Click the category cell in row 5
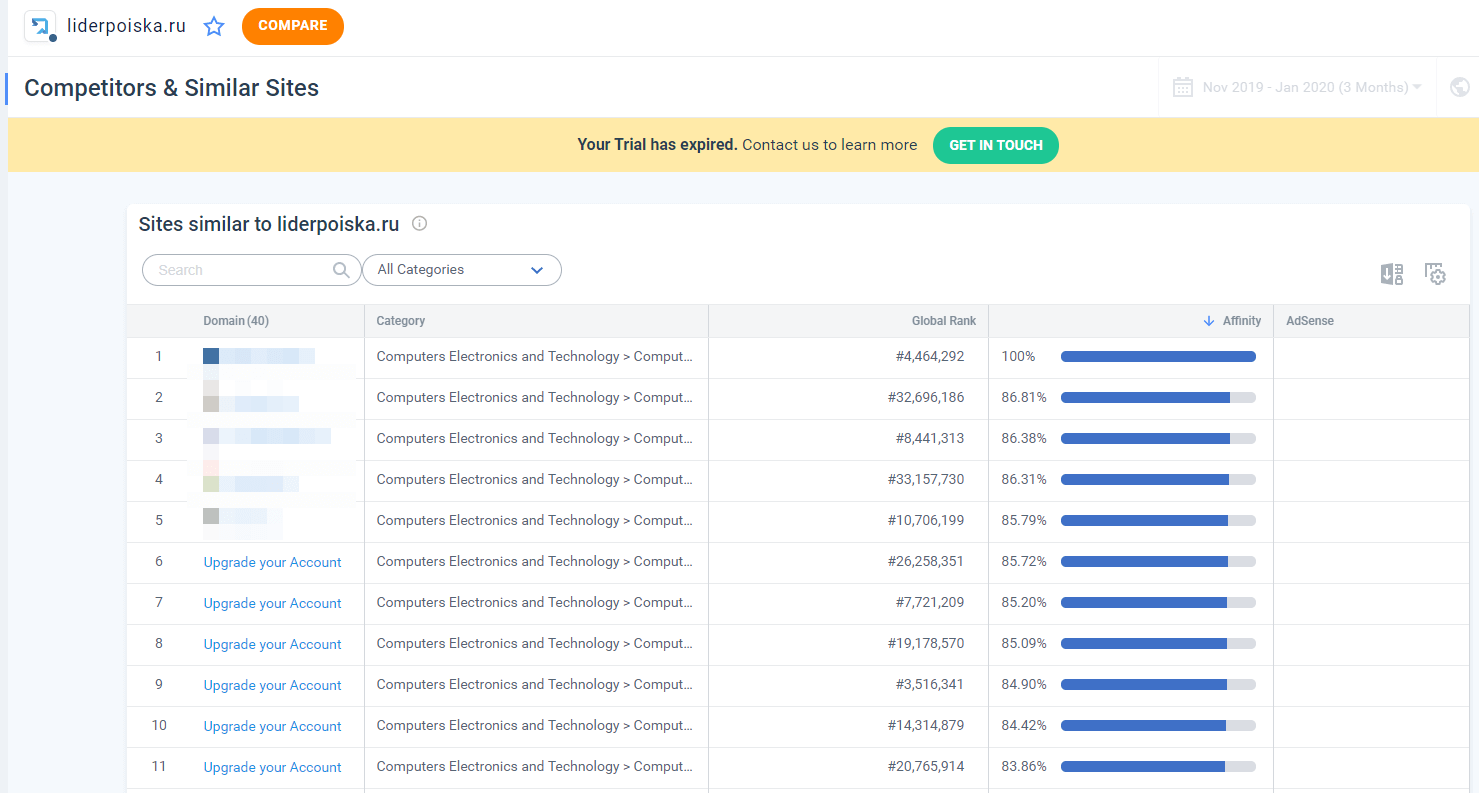The height and width of the screenshot is (793, 1479). click(x=535, y=520)
